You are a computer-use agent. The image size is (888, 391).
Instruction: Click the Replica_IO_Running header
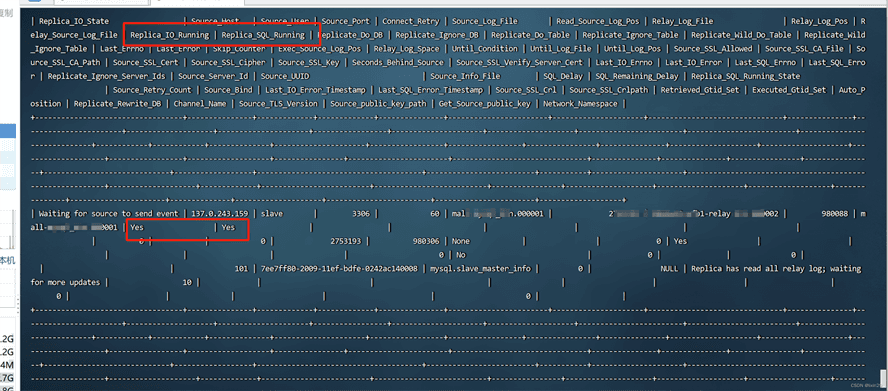170,35
